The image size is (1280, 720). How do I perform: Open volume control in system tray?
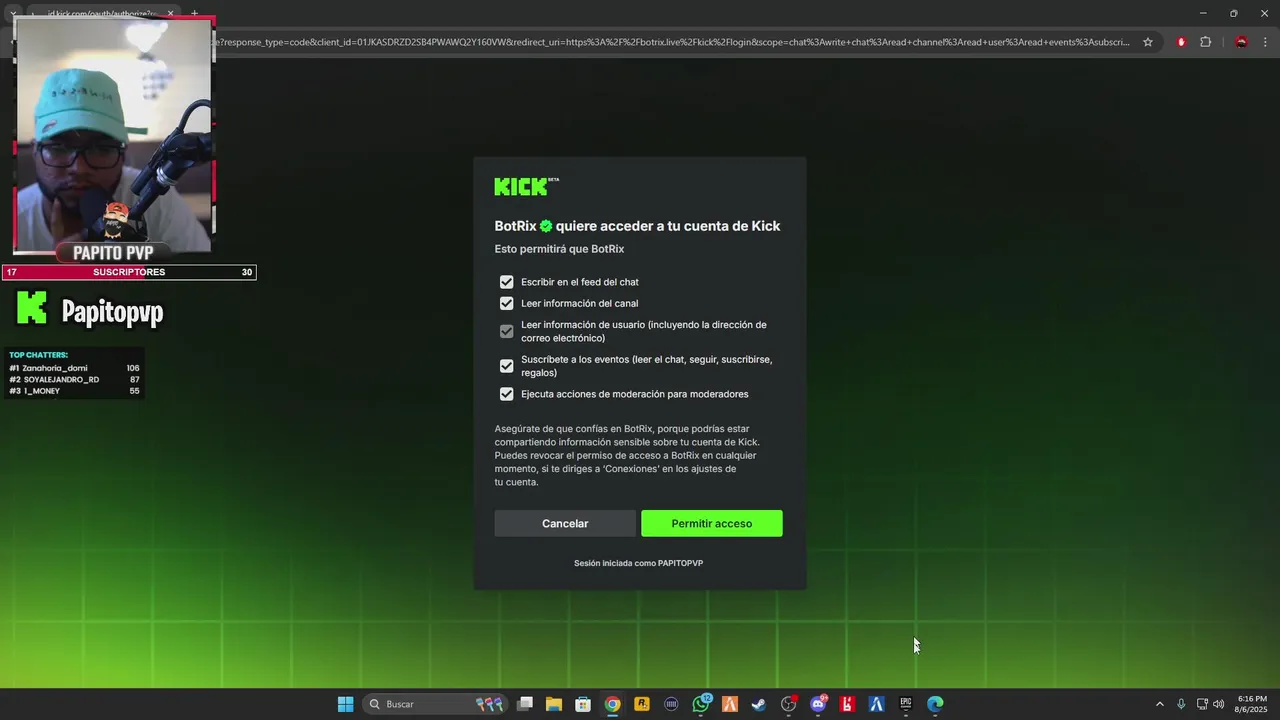(1218, 704)
